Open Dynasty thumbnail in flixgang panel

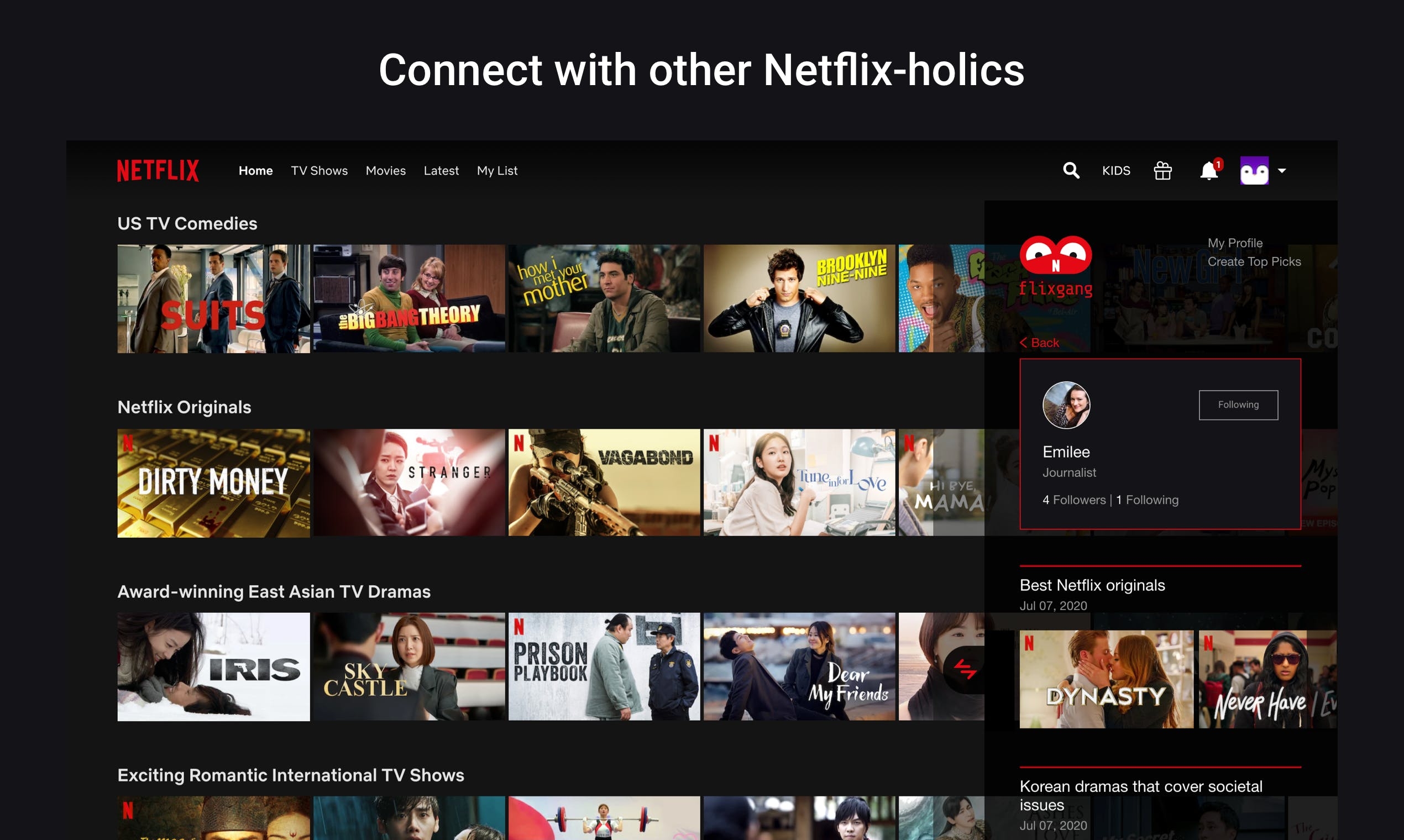click(x=1106, y=679)
